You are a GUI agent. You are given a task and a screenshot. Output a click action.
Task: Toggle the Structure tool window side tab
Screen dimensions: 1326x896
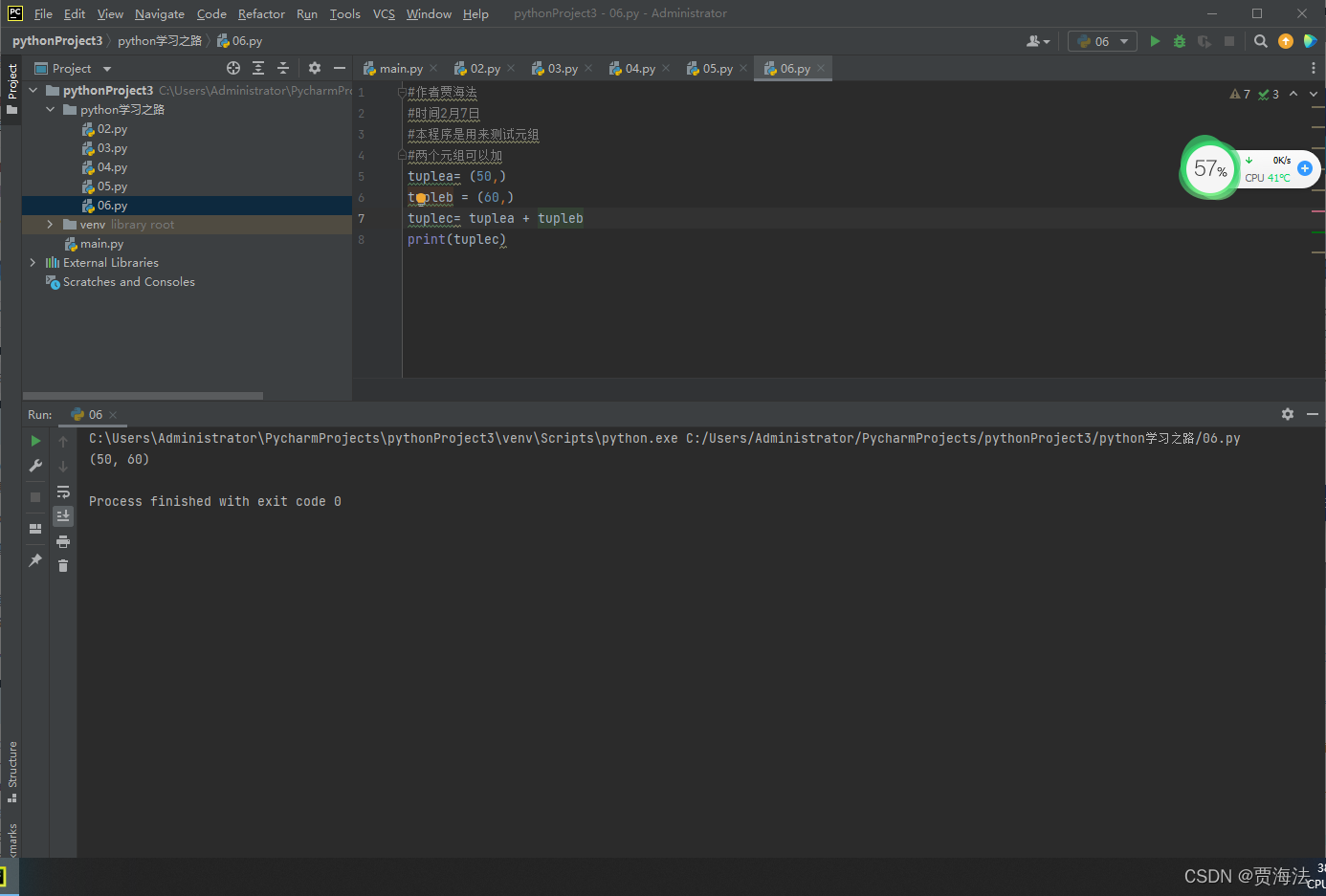coord(11,771)
